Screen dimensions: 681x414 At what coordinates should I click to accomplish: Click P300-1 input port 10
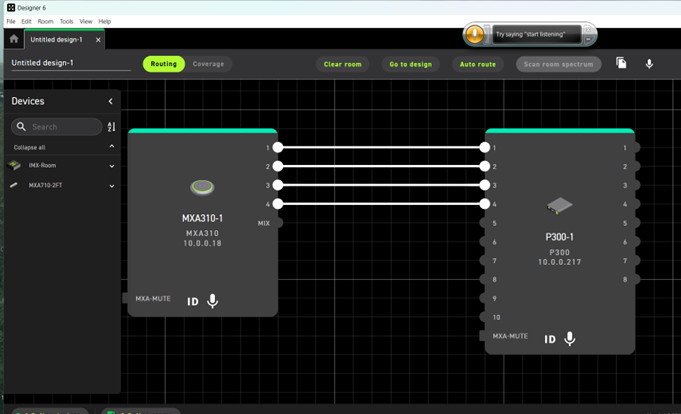pos(484,317)
